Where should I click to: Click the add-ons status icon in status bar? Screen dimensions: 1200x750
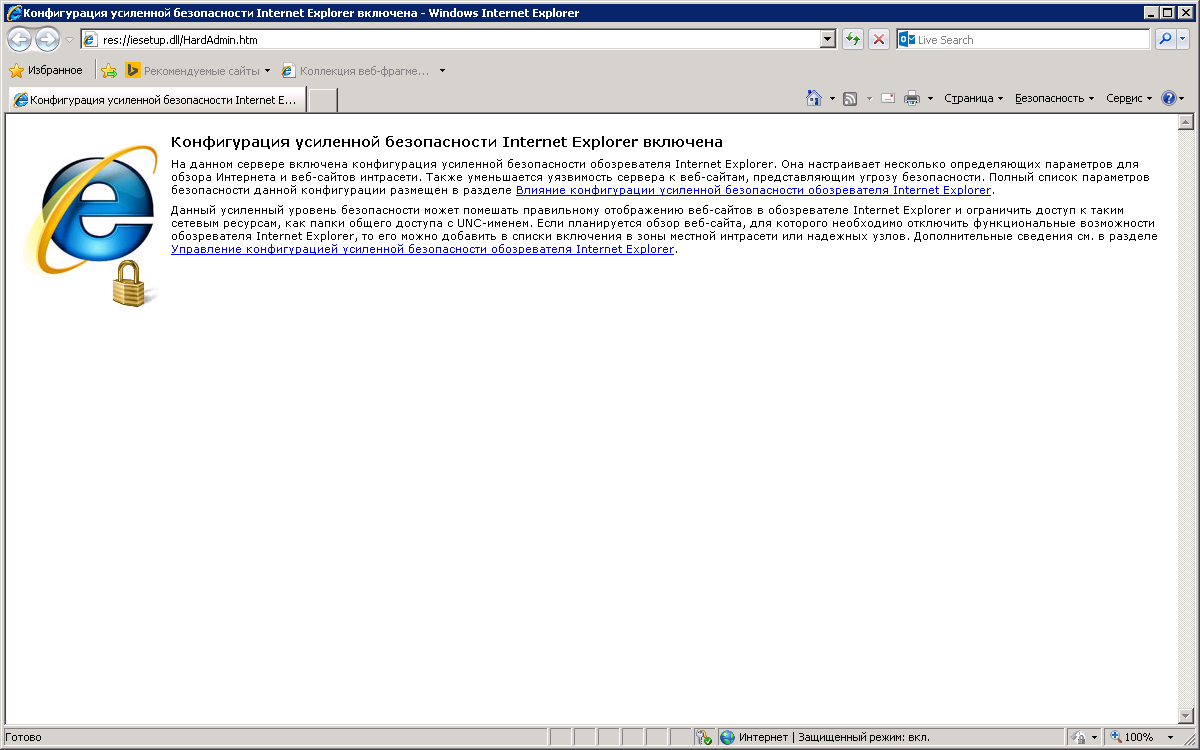704,737
